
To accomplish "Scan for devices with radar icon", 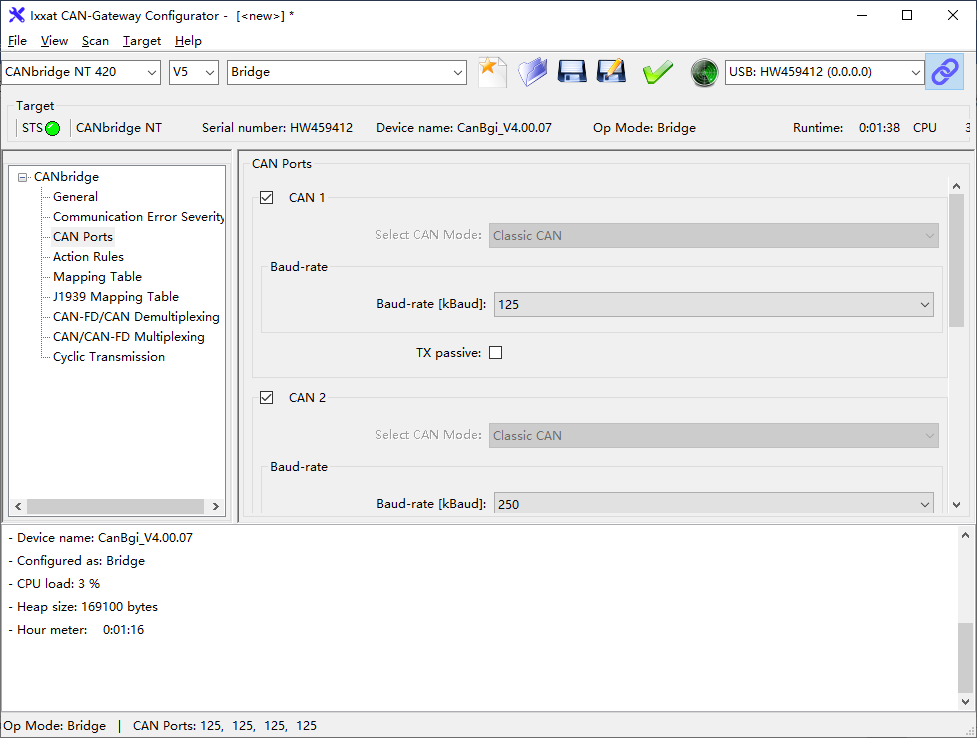I will tap(704, 72).
